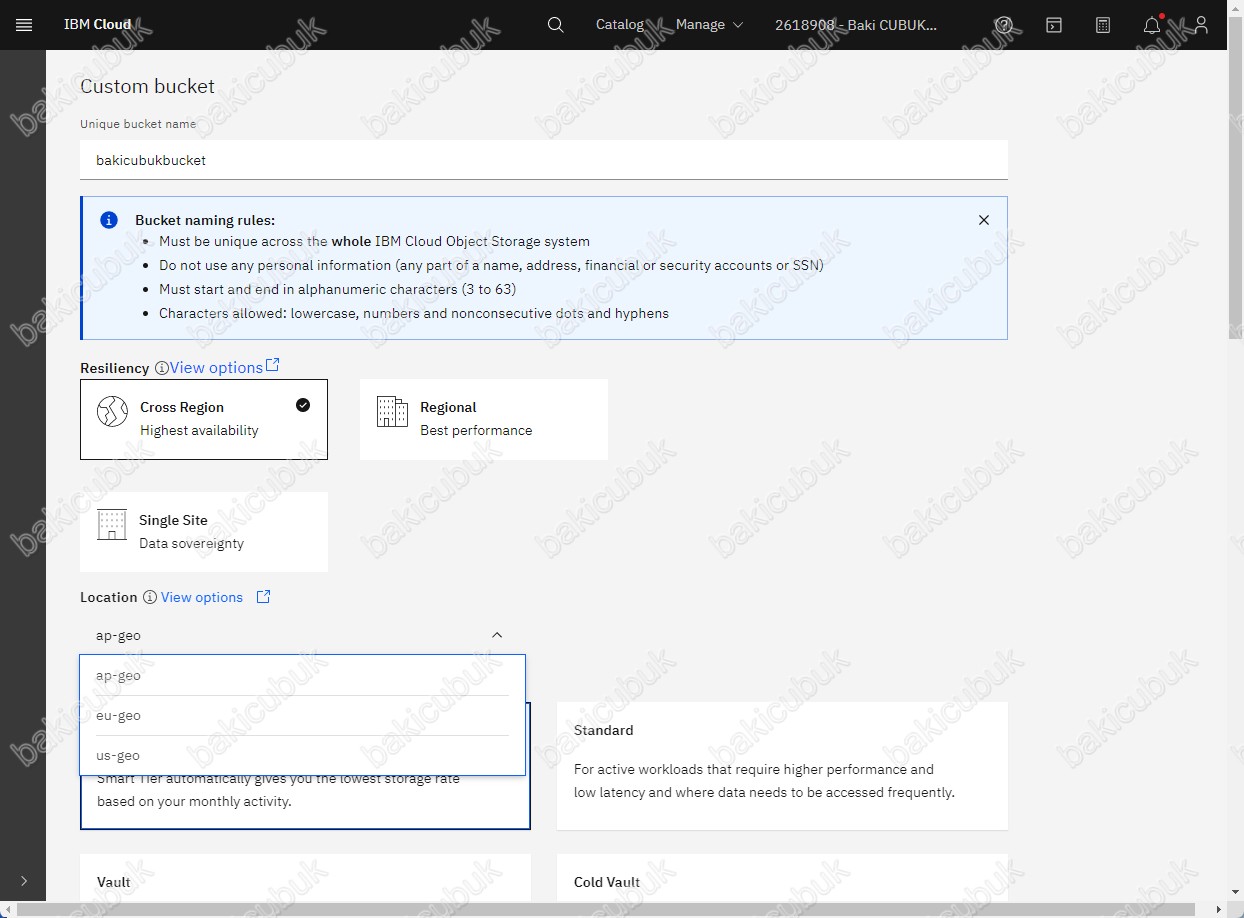Click the info icon next to Location
The width and height of the screenshot is (1244, 918).
click(x=150, y=597)
